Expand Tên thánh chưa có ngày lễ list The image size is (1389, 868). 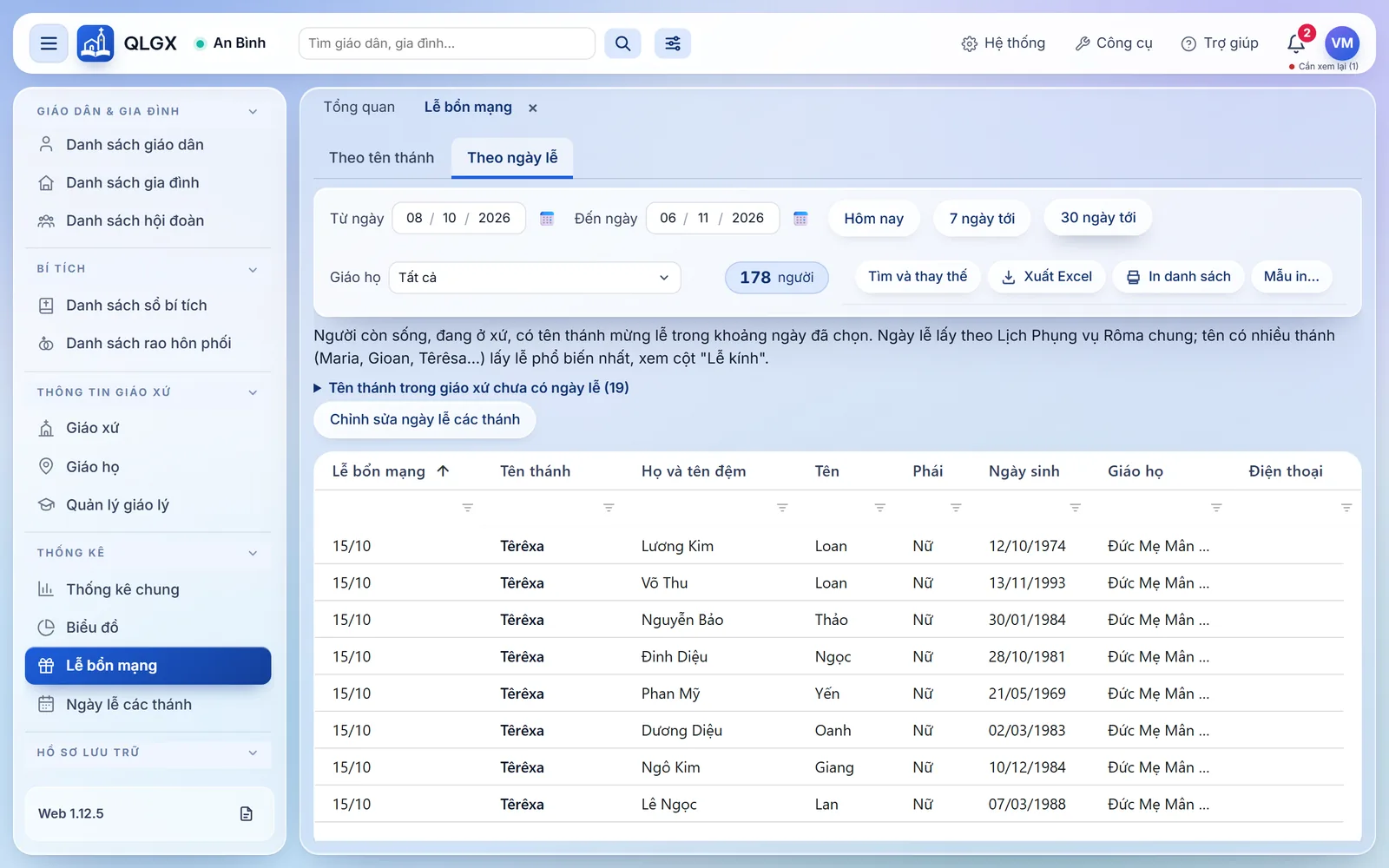471,388
